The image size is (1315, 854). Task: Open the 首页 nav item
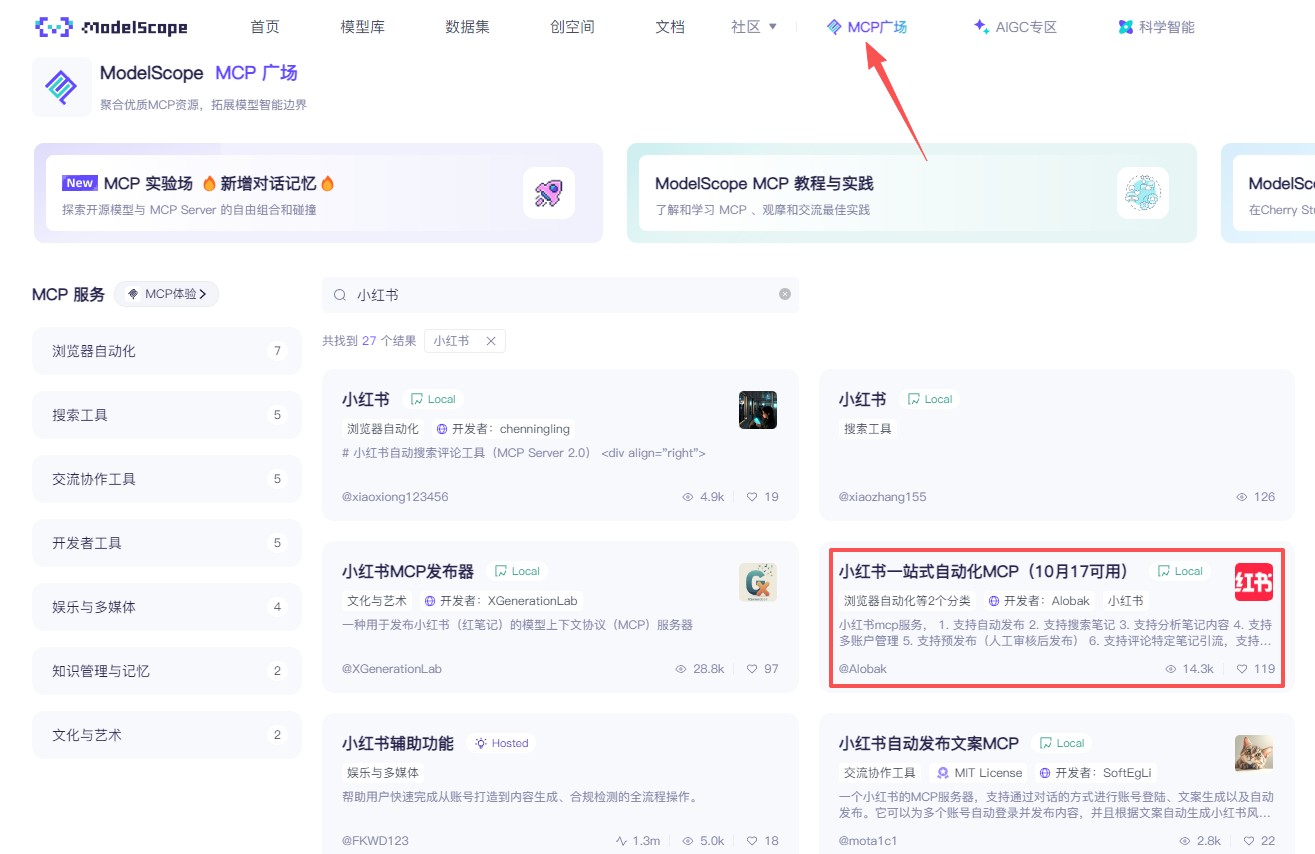(265, 27)
